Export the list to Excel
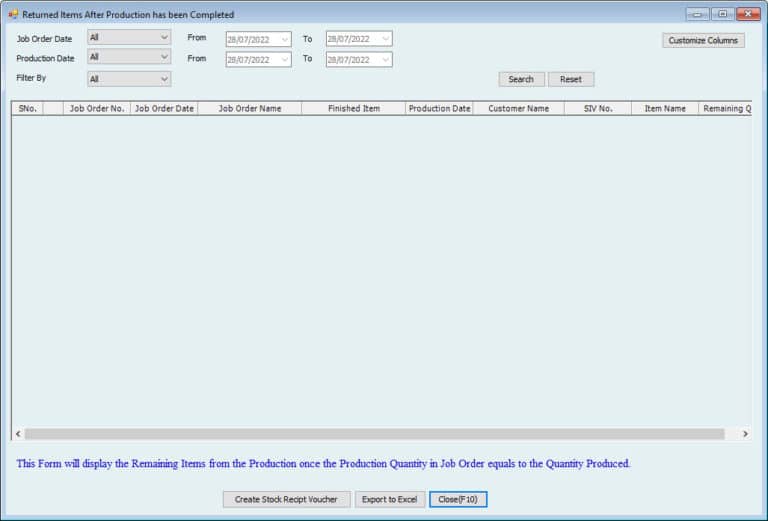The image size is (768, 521). (390, 499)
